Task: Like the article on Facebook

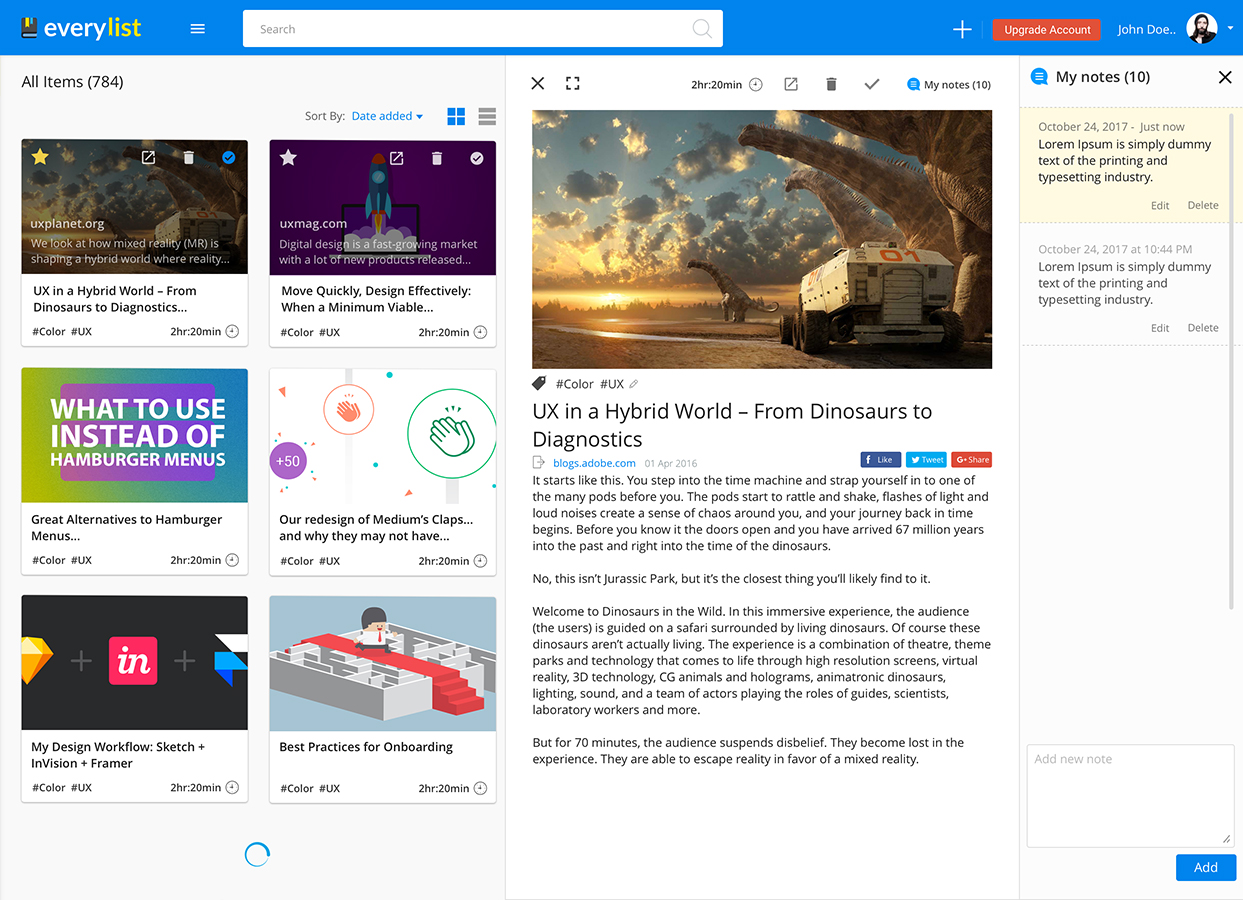Action: coord(881,460)
